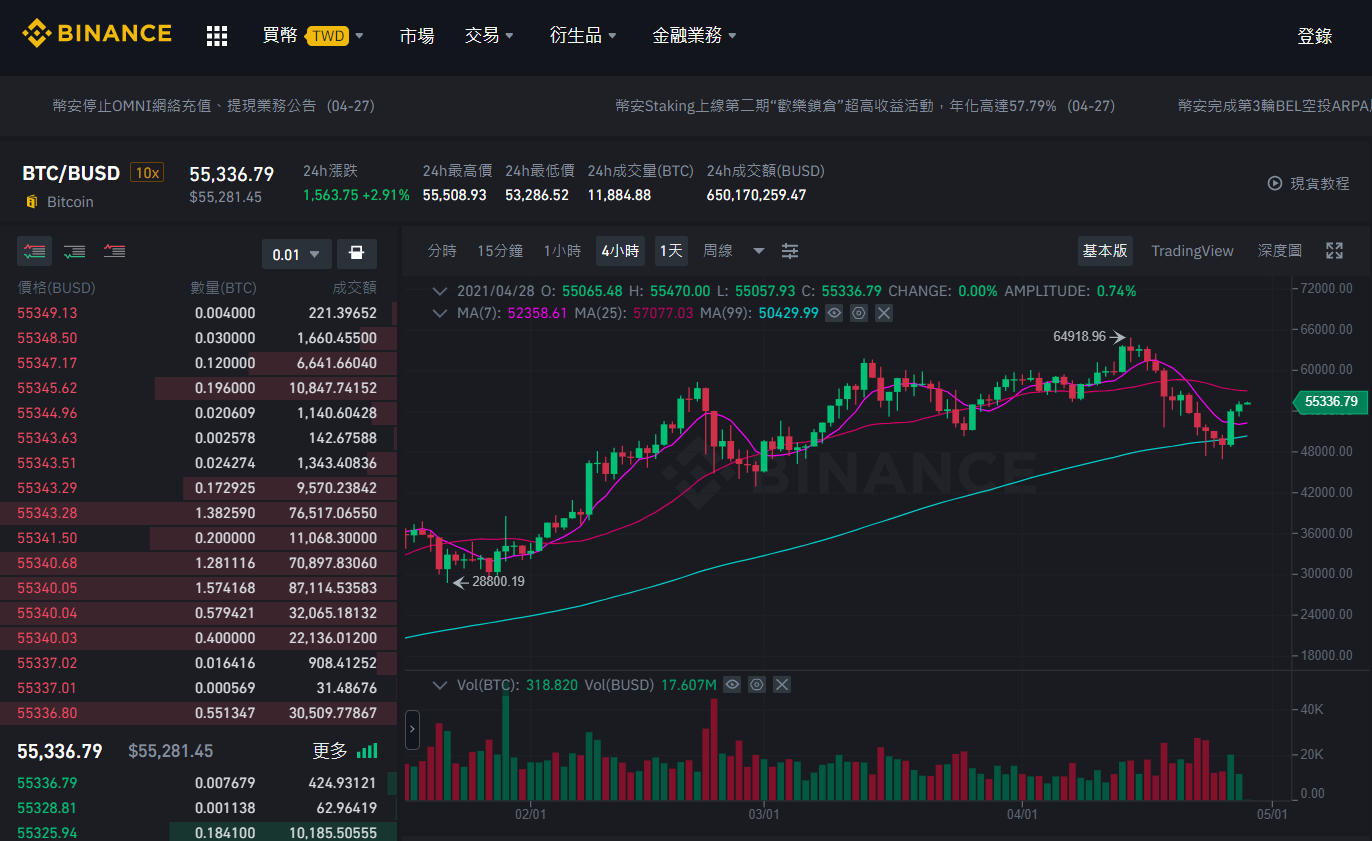Click the order book layout icon beside 0.01
The image size is (1372, 841).
pyautogui.click(x=357, y=254)
